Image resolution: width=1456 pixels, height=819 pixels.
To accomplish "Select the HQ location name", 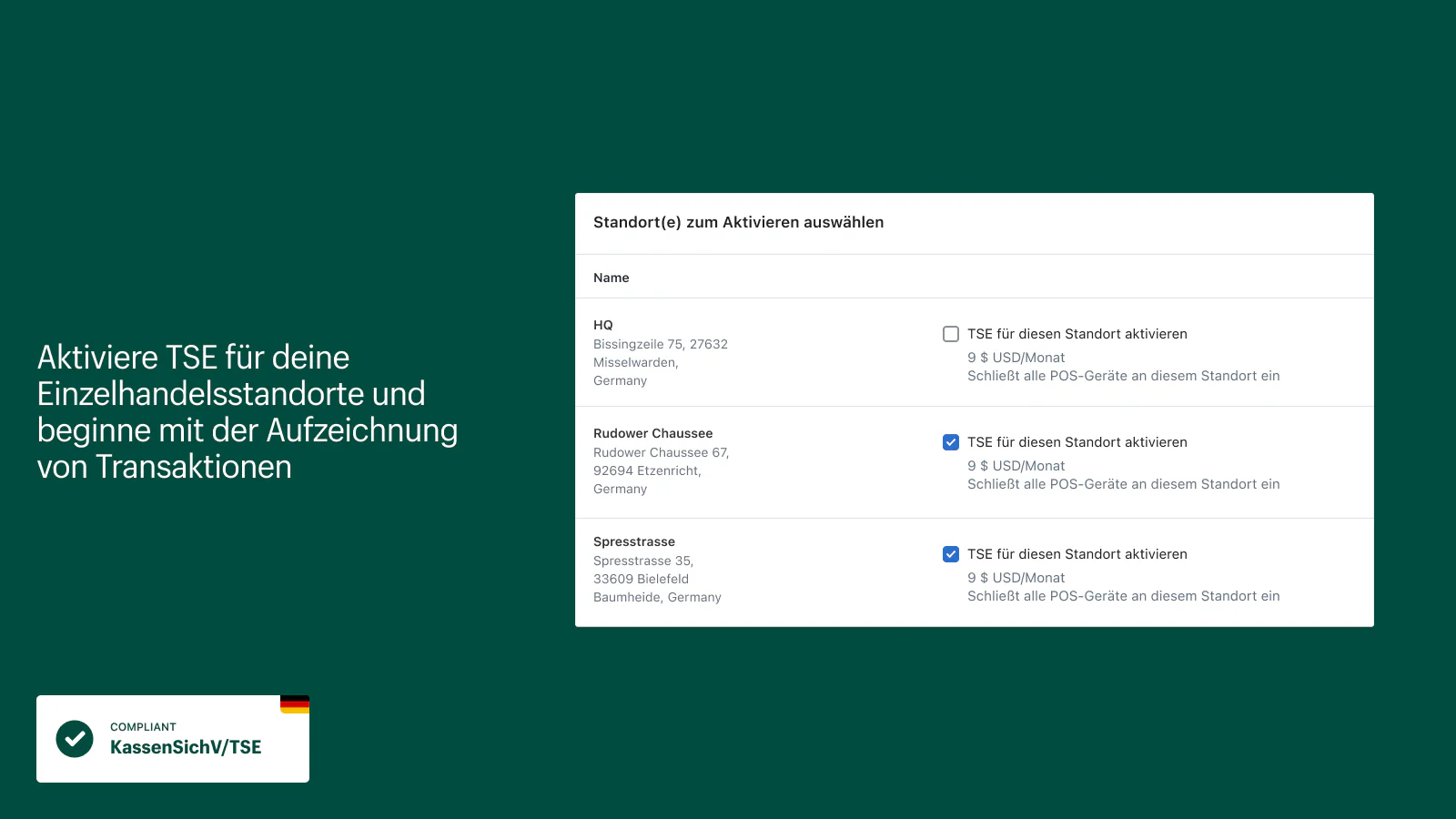I will [x=603, y=325].
